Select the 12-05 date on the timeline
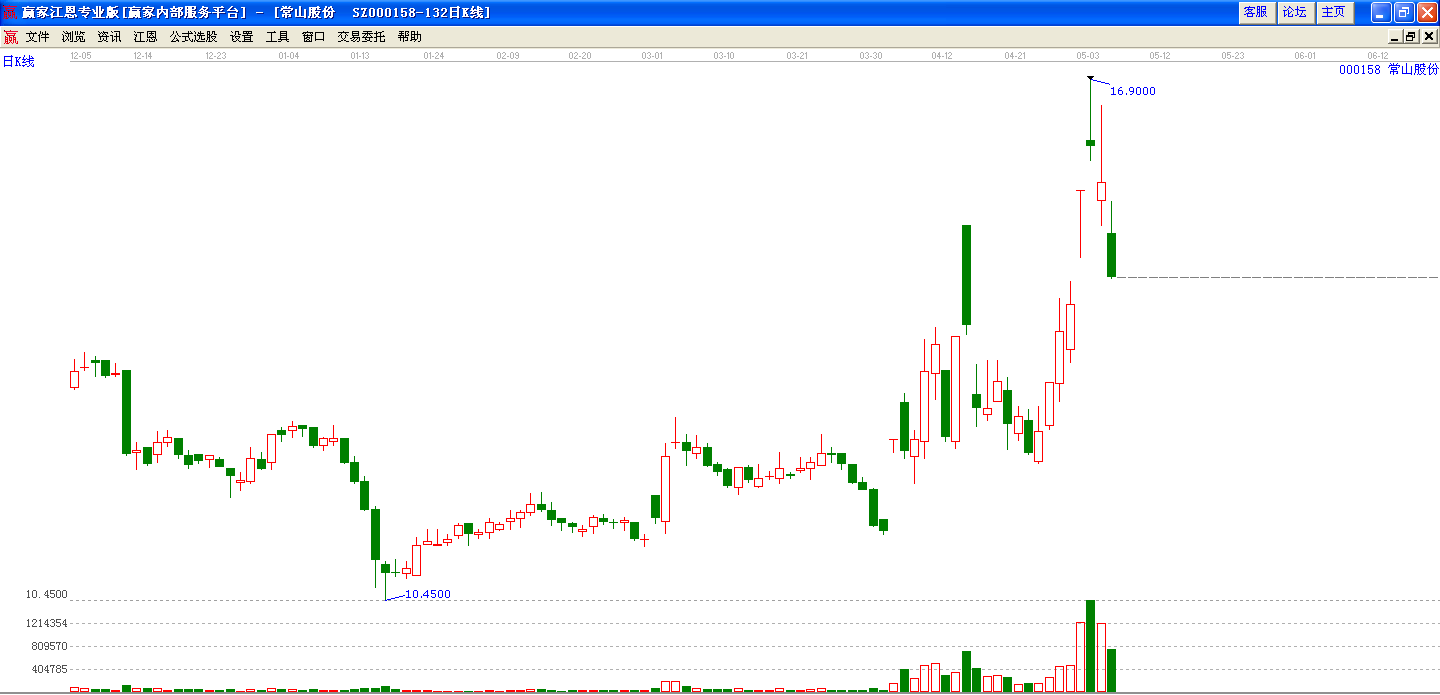The width and height of the screenshot is (1440, 695). [x=81, y=56]
